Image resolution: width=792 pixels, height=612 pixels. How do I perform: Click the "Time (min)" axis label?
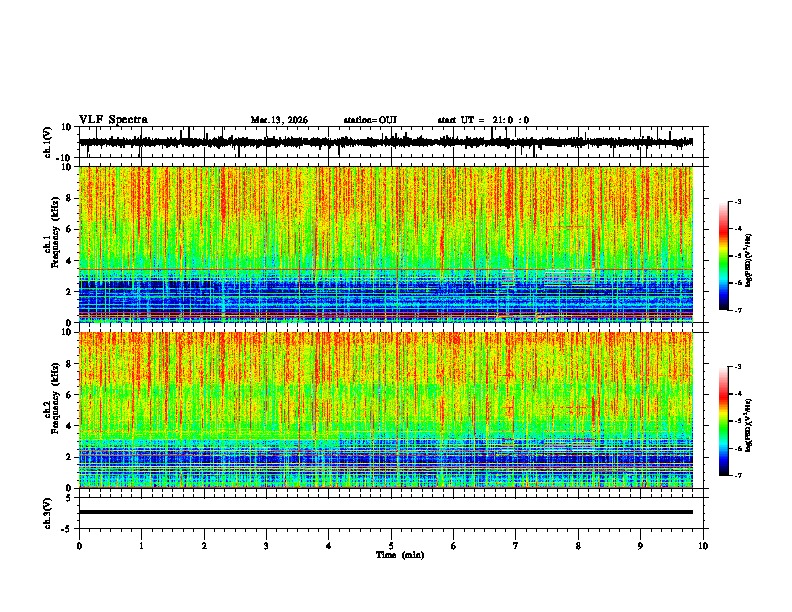click(400, 555)
